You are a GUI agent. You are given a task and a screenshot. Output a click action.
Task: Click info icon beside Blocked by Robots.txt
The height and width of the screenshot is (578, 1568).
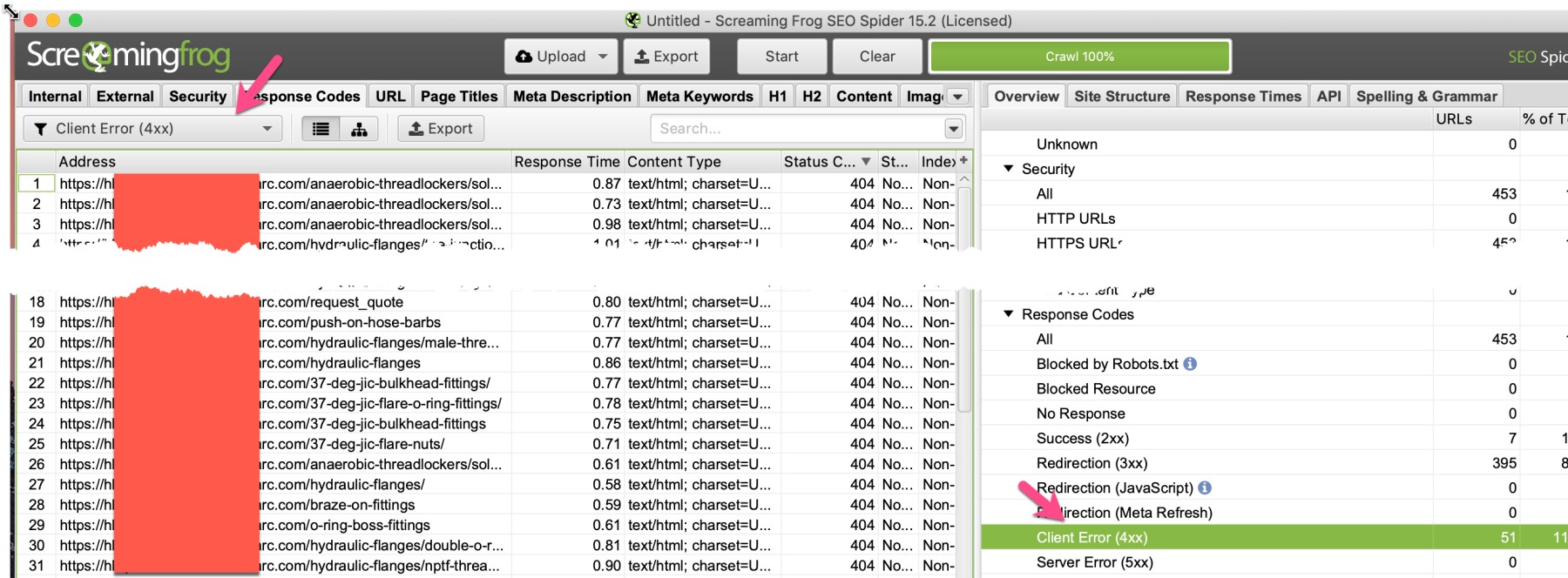point(1190,364)
